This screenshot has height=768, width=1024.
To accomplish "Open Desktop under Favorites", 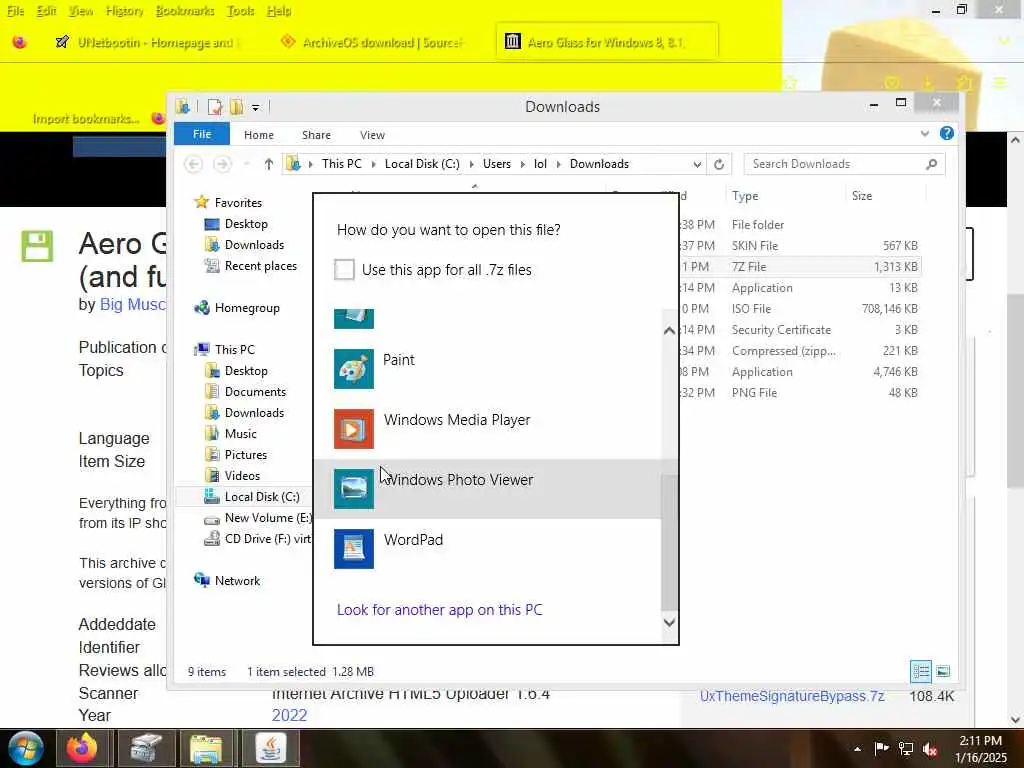I will tap(246, 223).
